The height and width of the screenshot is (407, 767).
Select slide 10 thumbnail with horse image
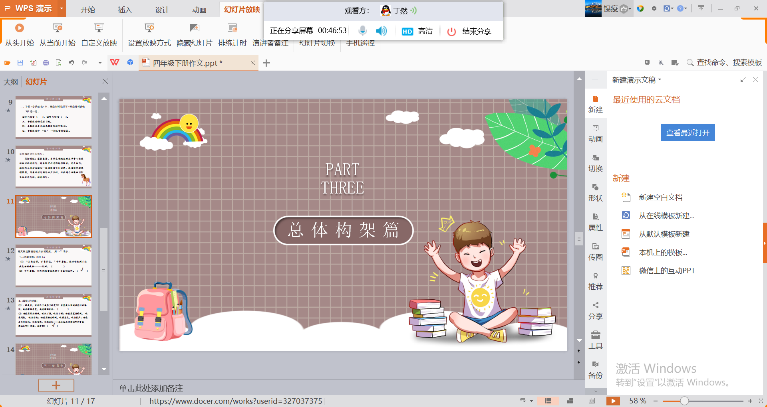tap(54, 167)
